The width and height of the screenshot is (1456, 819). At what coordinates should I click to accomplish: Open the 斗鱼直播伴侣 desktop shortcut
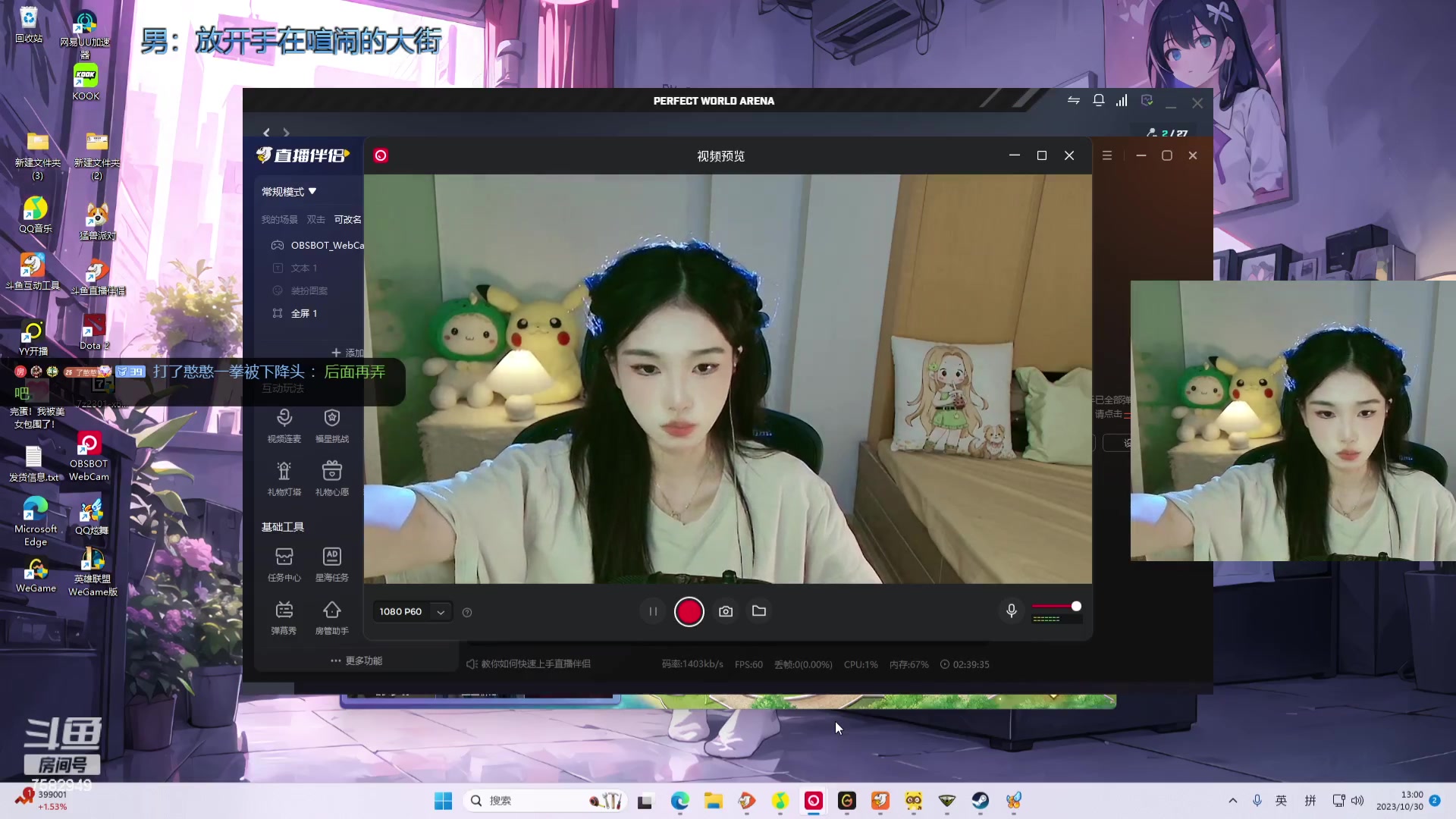tap(97, 278)
